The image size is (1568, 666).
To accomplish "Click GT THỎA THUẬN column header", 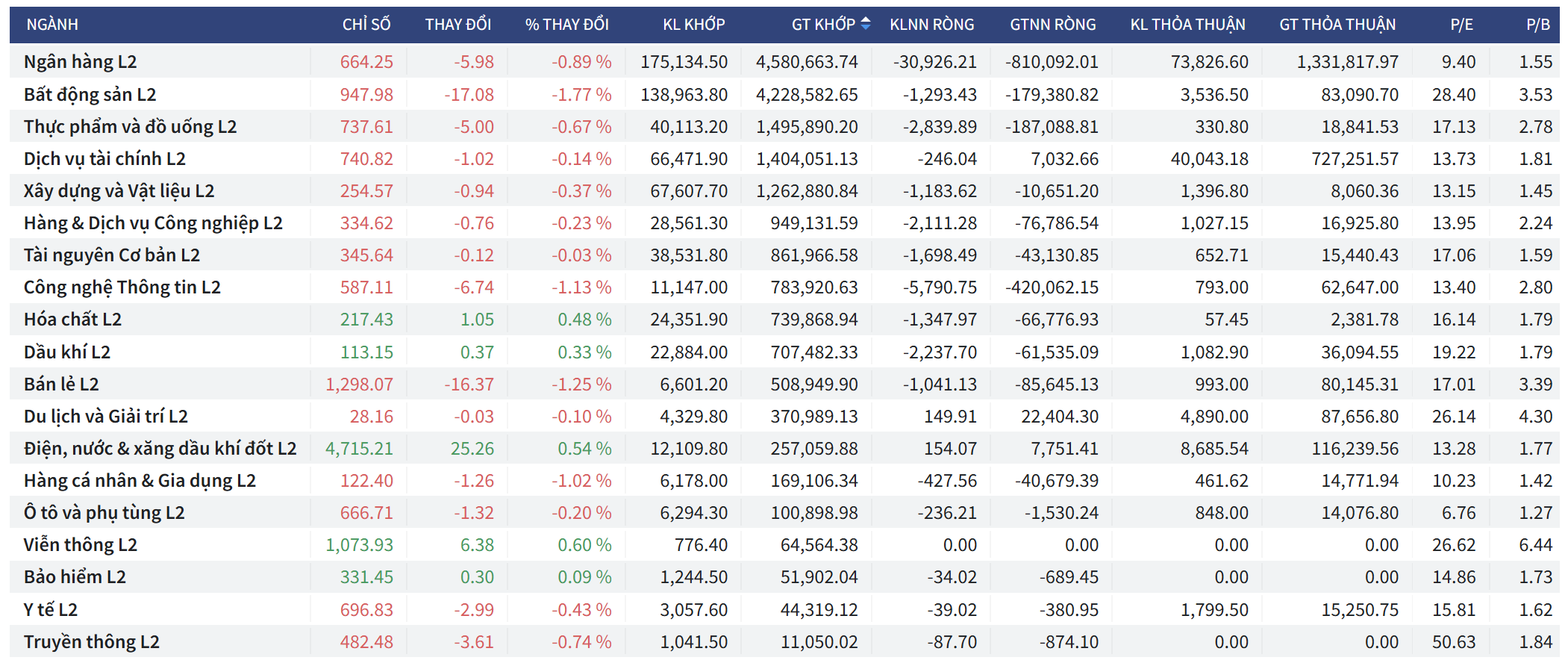I will click(1337, 25).
